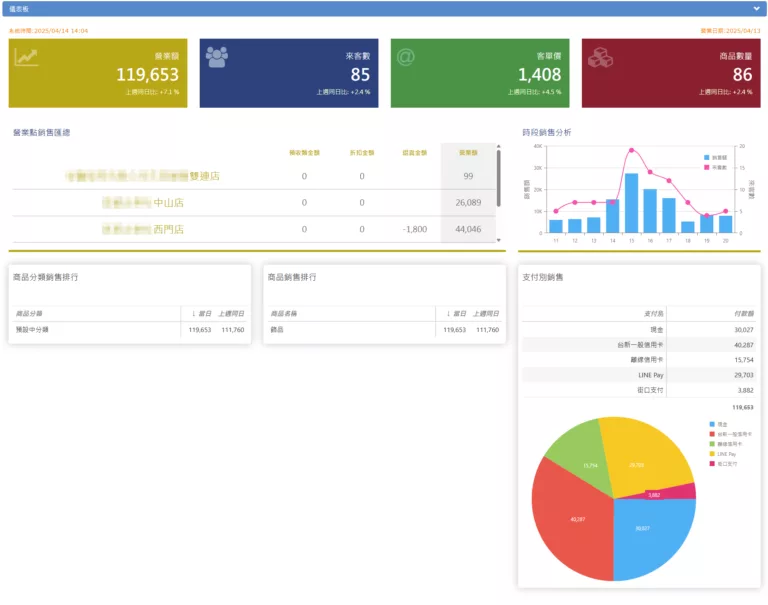768x605 pixels.
Task: Click the boxes icon on 商品數量 card
Action: [x=599, y=58]
